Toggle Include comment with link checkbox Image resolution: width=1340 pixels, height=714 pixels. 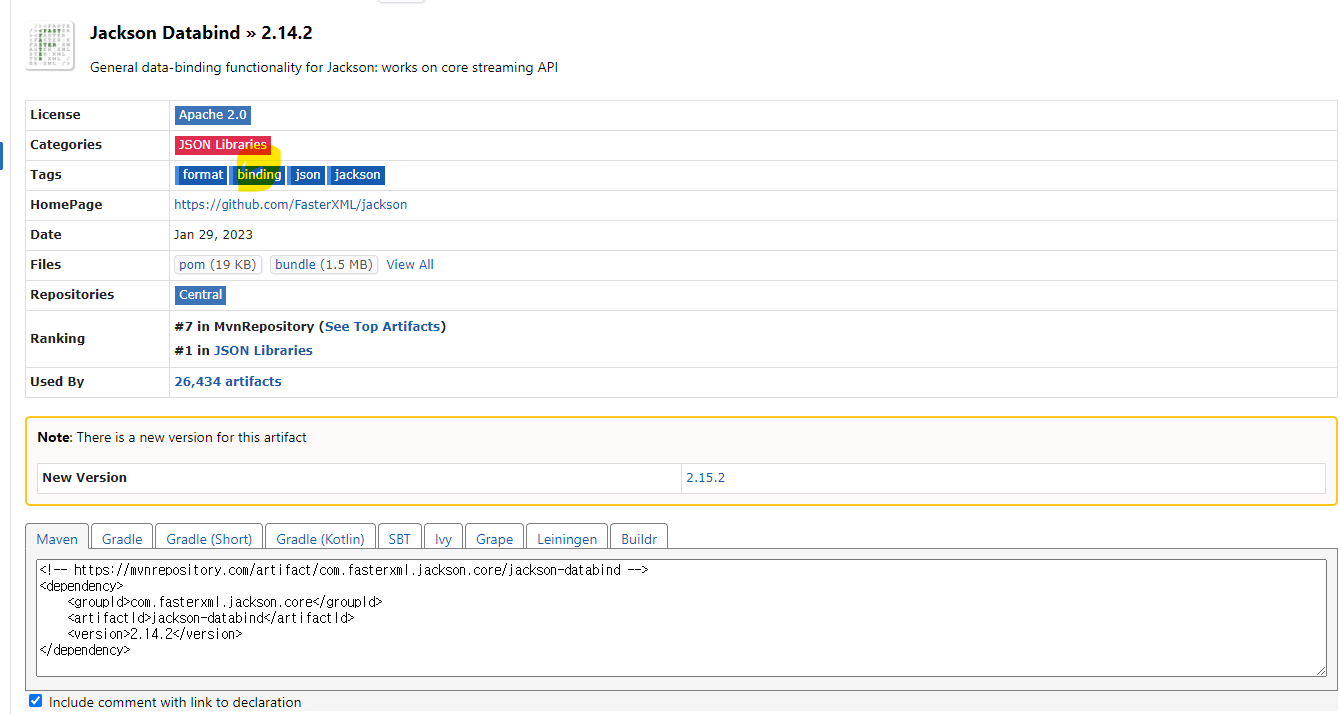36,701
